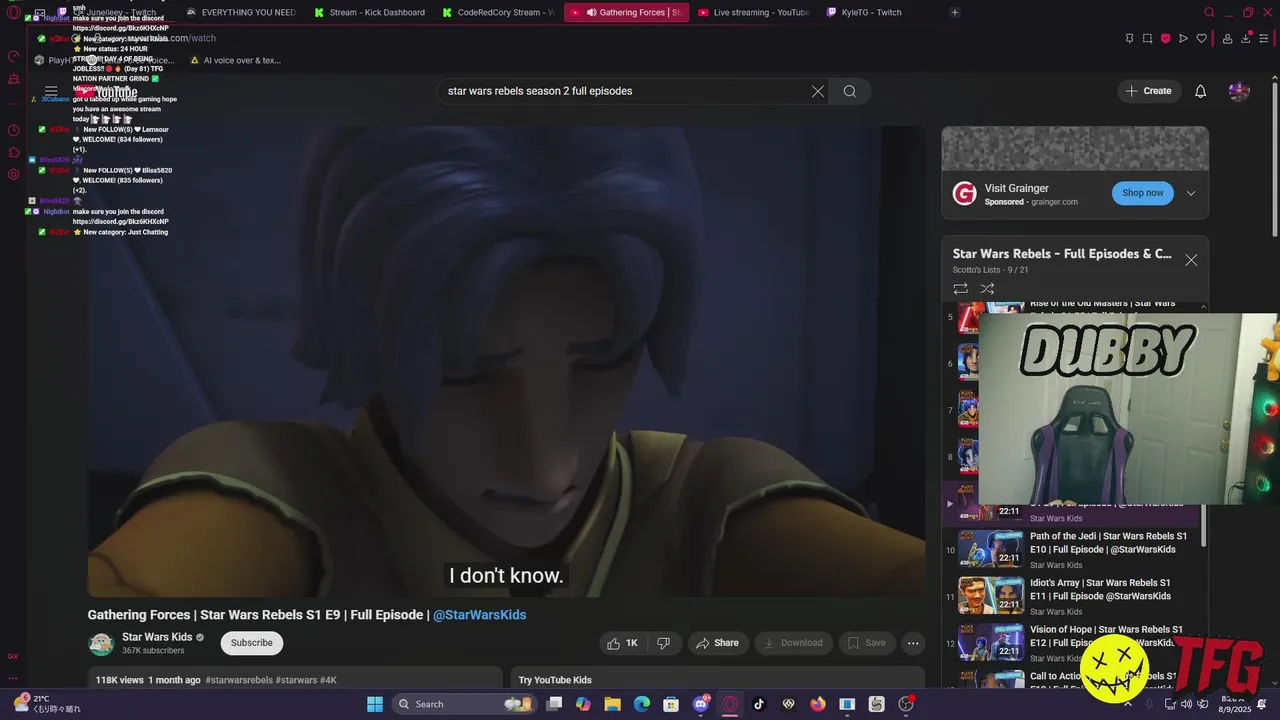This screenshot has width=1280, height=720.
Task: Subscribe to Star Wars Kids channel
Action: click(x=252, y=643)
